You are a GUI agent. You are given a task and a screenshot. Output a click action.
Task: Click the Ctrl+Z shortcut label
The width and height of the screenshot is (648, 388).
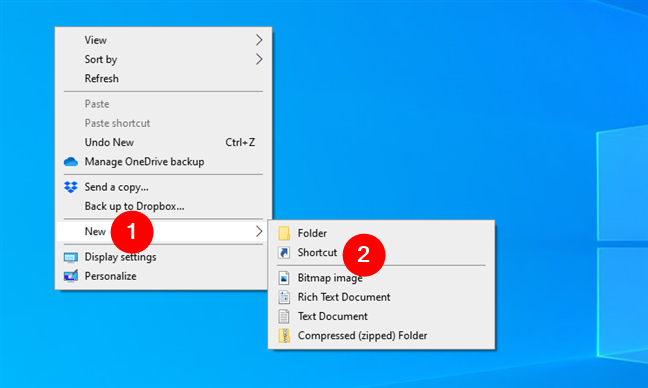coord(240,143)
